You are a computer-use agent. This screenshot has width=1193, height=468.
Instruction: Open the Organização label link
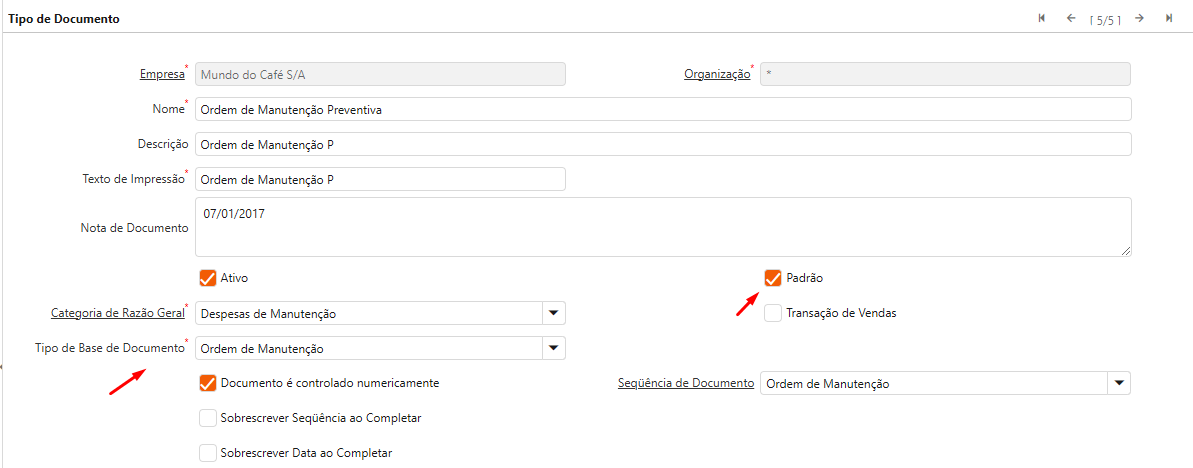click(716, 74)
